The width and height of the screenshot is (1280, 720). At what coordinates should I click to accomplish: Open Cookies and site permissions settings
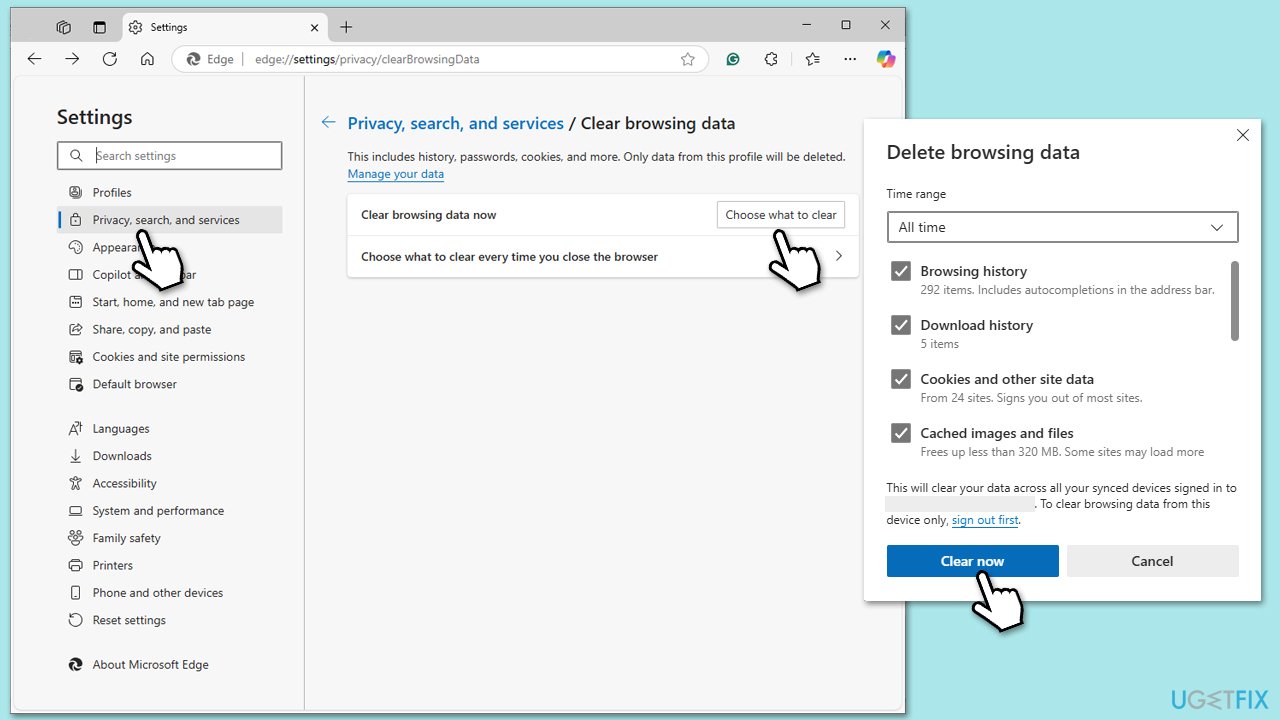coord(168,357)
